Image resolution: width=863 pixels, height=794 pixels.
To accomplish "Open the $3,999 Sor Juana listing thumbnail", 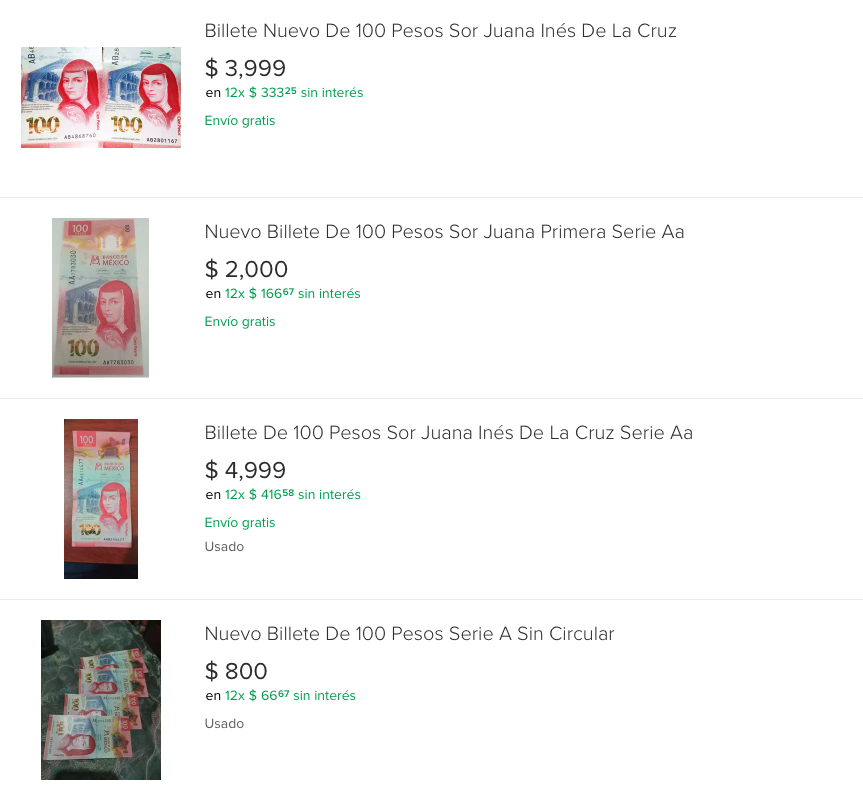I will [100, 97].
